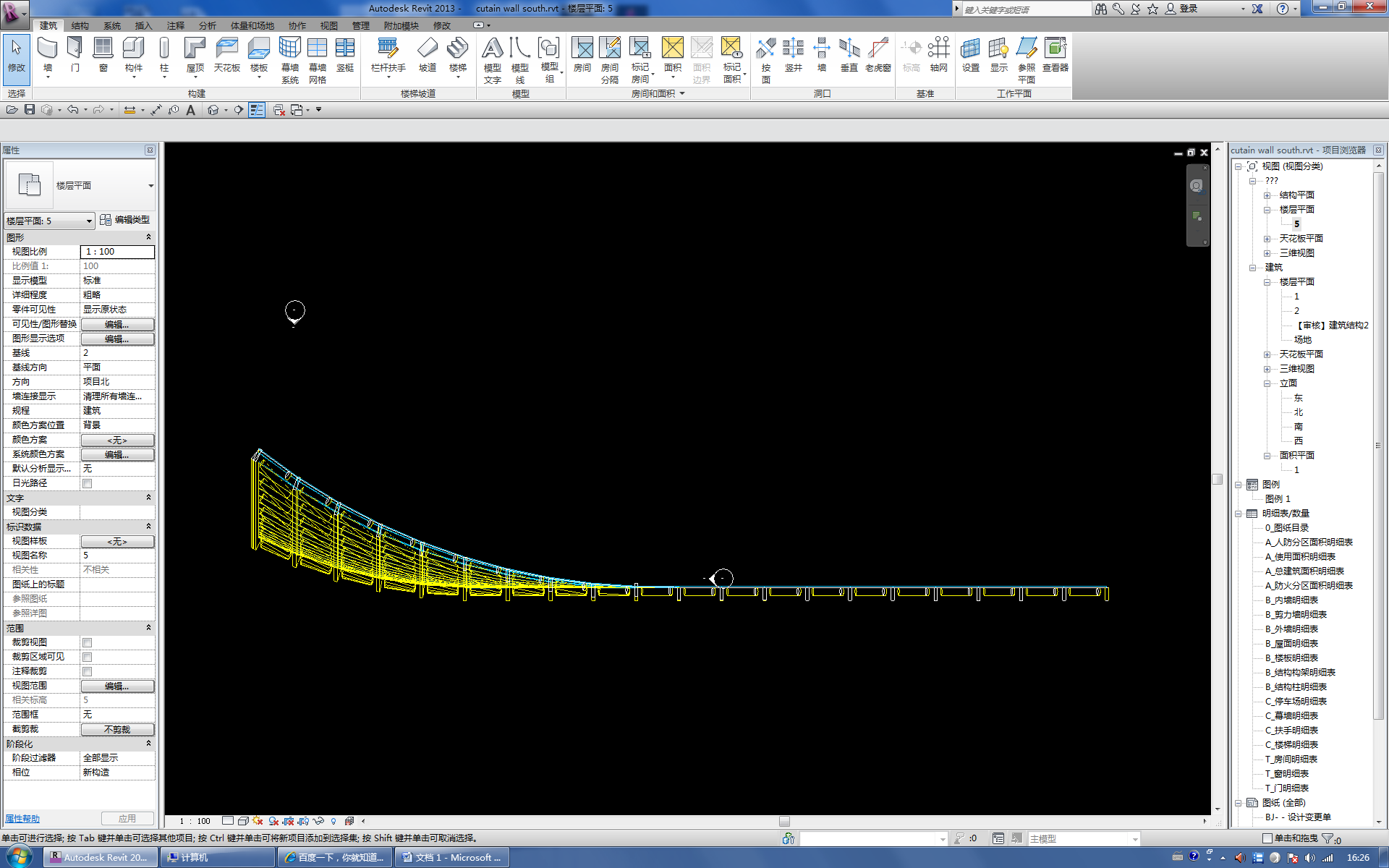This screenshot has width=1389, height=868.
Task: Expand the 结构平面 tree node
Action: coord(1267,195)
